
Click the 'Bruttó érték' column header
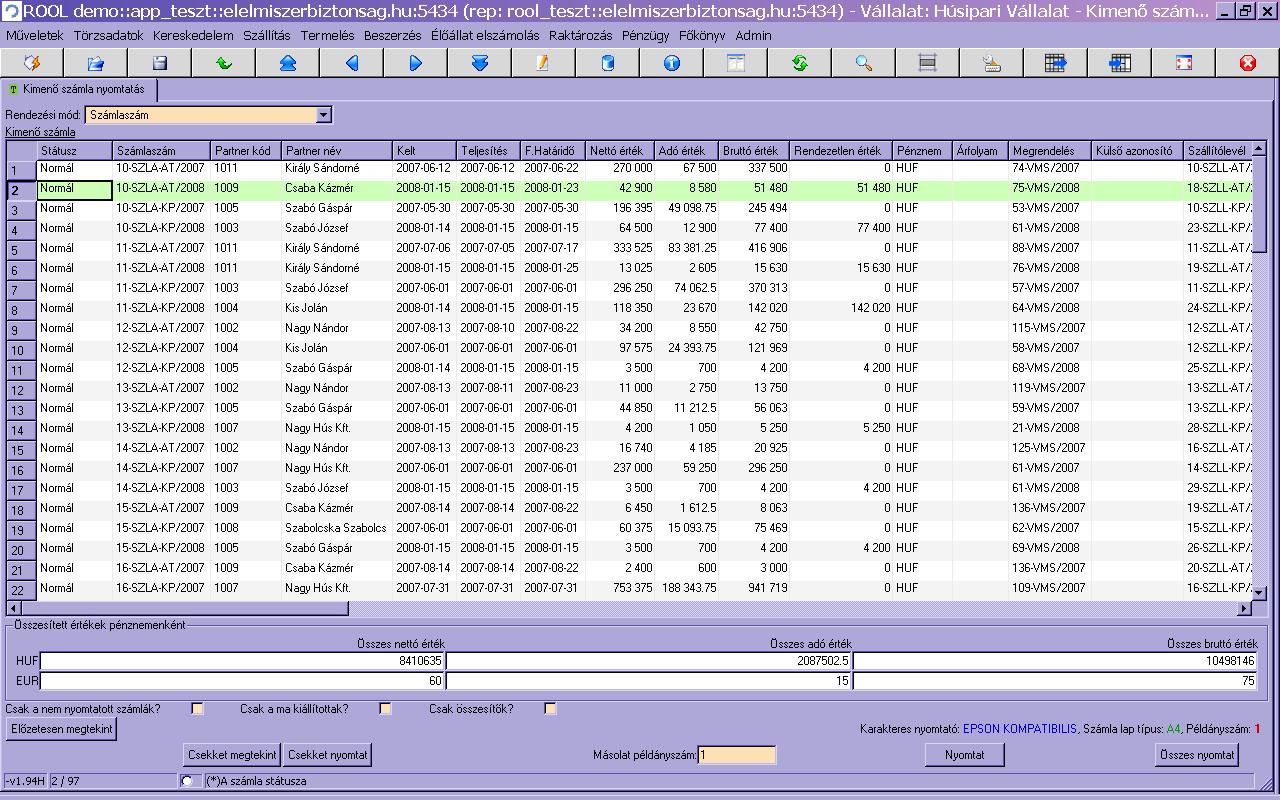(x=755, y=151)
